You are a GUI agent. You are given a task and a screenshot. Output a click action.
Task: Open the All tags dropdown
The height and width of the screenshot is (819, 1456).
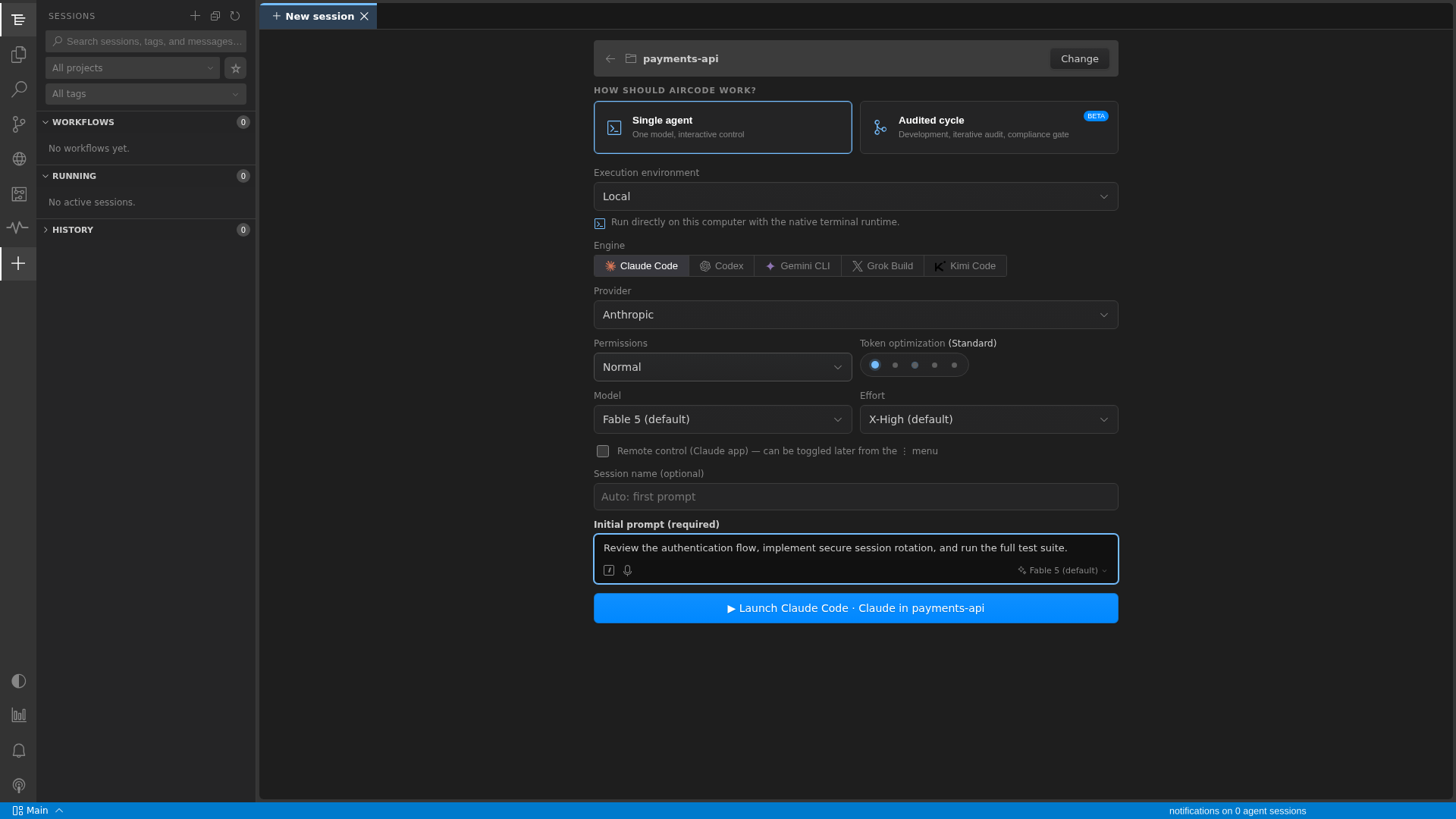tap(146, 94)
